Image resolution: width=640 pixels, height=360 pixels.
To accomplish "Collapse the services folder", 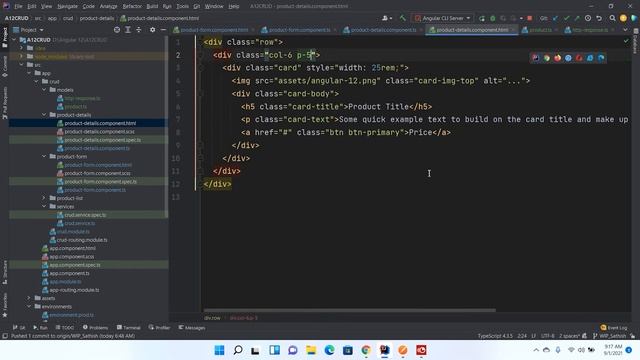I will click(x=44, y=207).
